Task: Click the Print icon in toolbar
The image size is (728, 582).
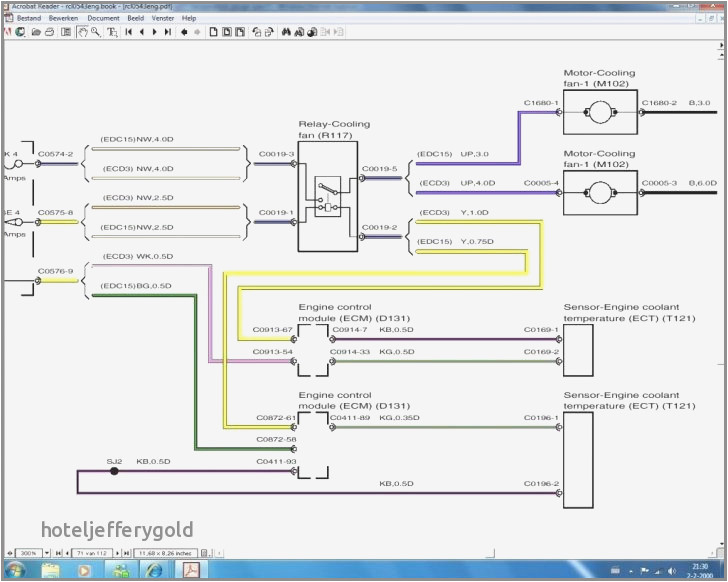Action: (x=49, y=31)
